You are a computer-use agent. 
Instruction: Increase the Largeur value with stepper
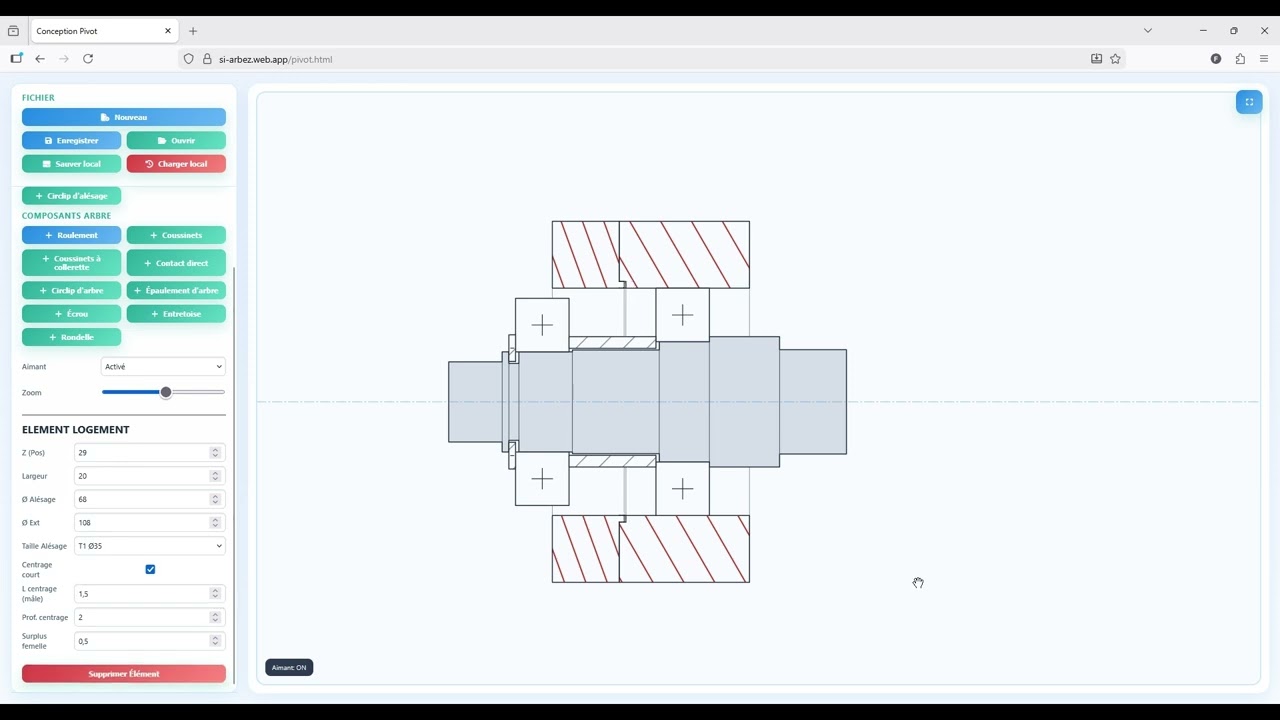(x=215, y=473)
